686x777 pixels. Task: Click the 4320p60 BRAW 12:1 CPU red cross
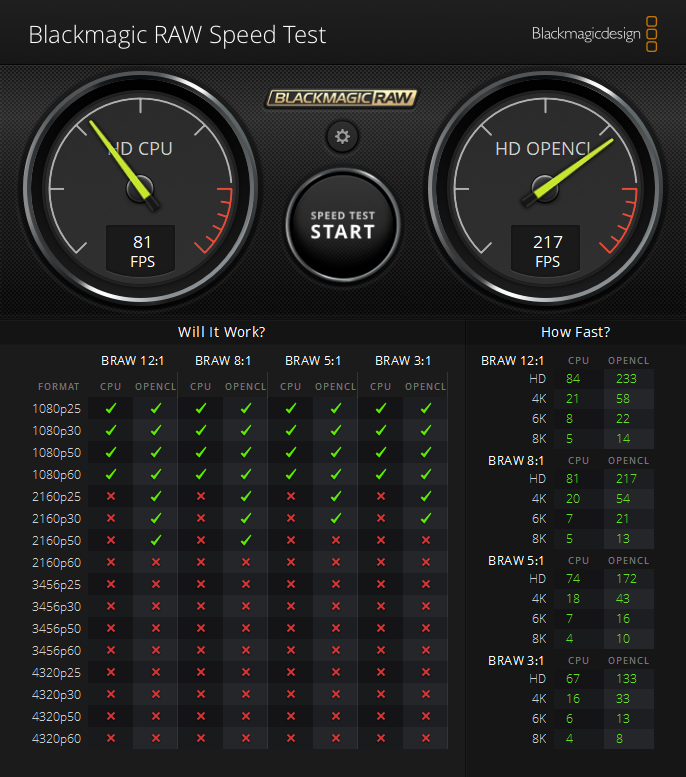tap(111, 738)
